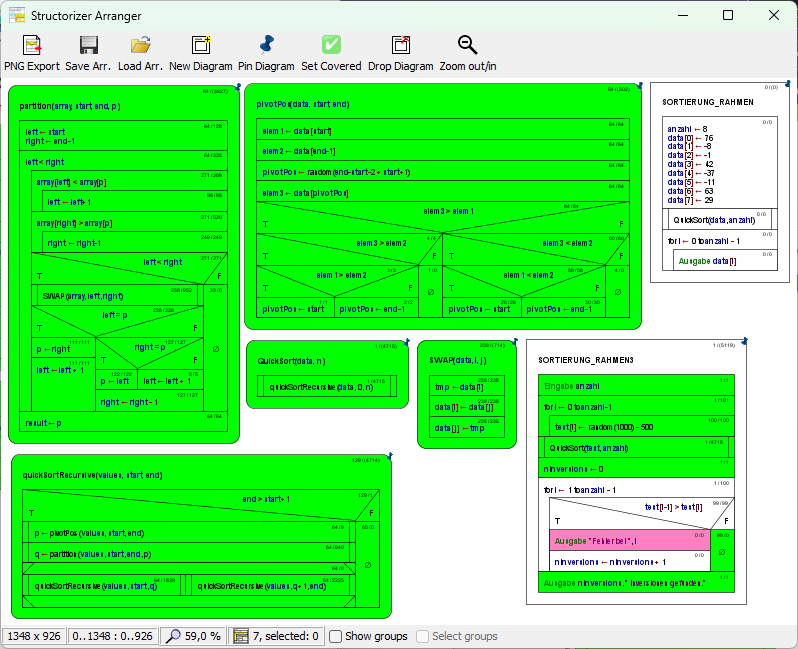Click the 'data[j] ← tmp' instruction
This screenshot has width=798, height=649.
tap(467, 427)
